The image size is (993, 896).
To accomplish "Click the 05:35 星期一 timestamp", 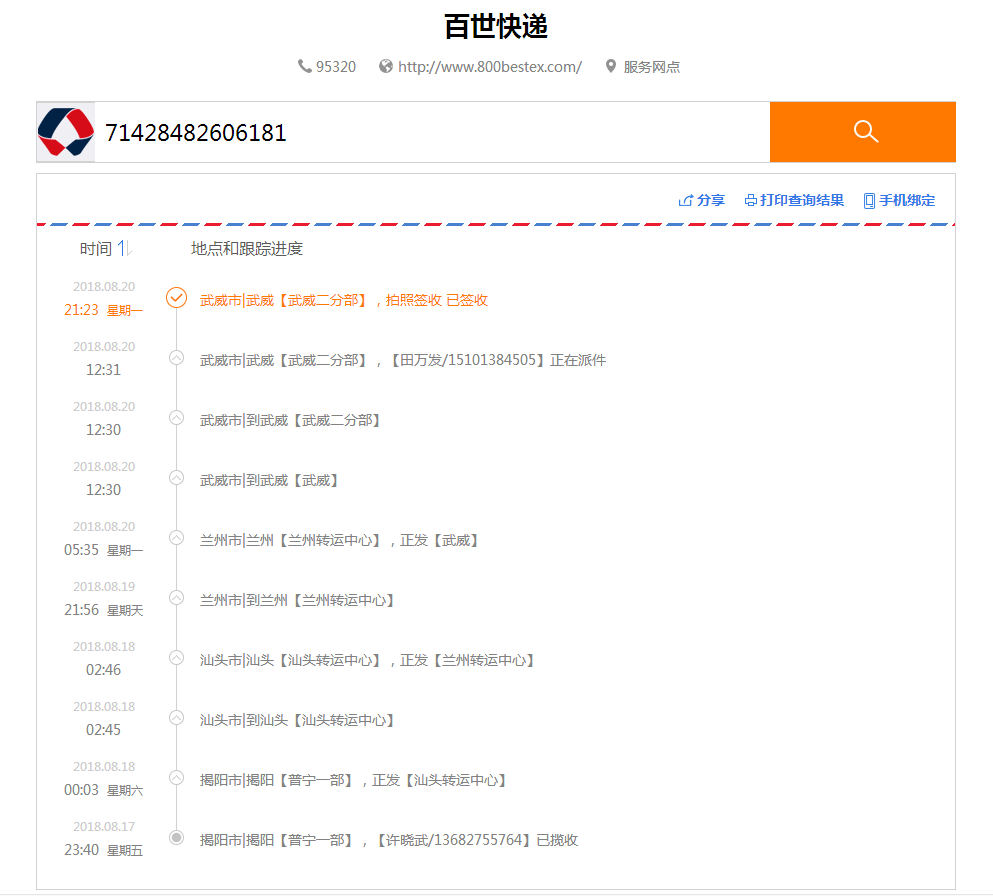I will pos(103,550).
